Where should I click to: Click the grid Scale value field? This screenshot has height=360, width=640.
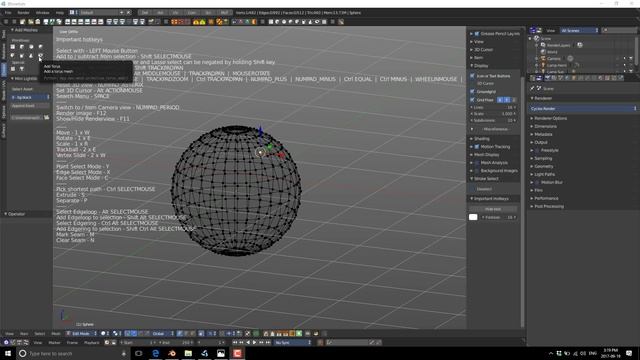pos(493,113)
